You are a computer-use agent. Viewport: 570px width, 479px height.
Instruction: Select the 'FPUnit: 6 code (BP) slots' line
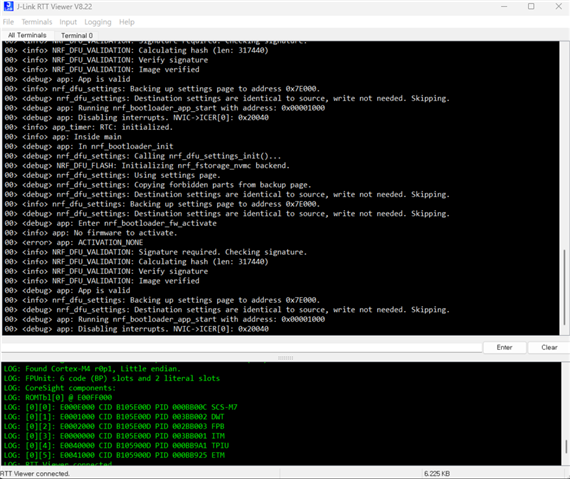pos(112,378)
